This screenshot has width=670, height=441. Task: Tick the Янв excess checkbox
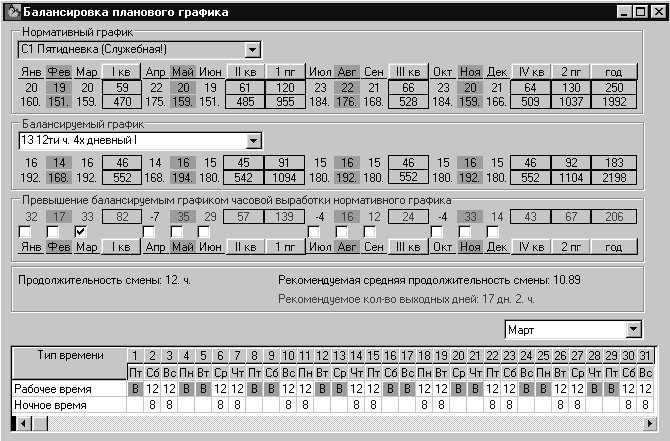25,232
